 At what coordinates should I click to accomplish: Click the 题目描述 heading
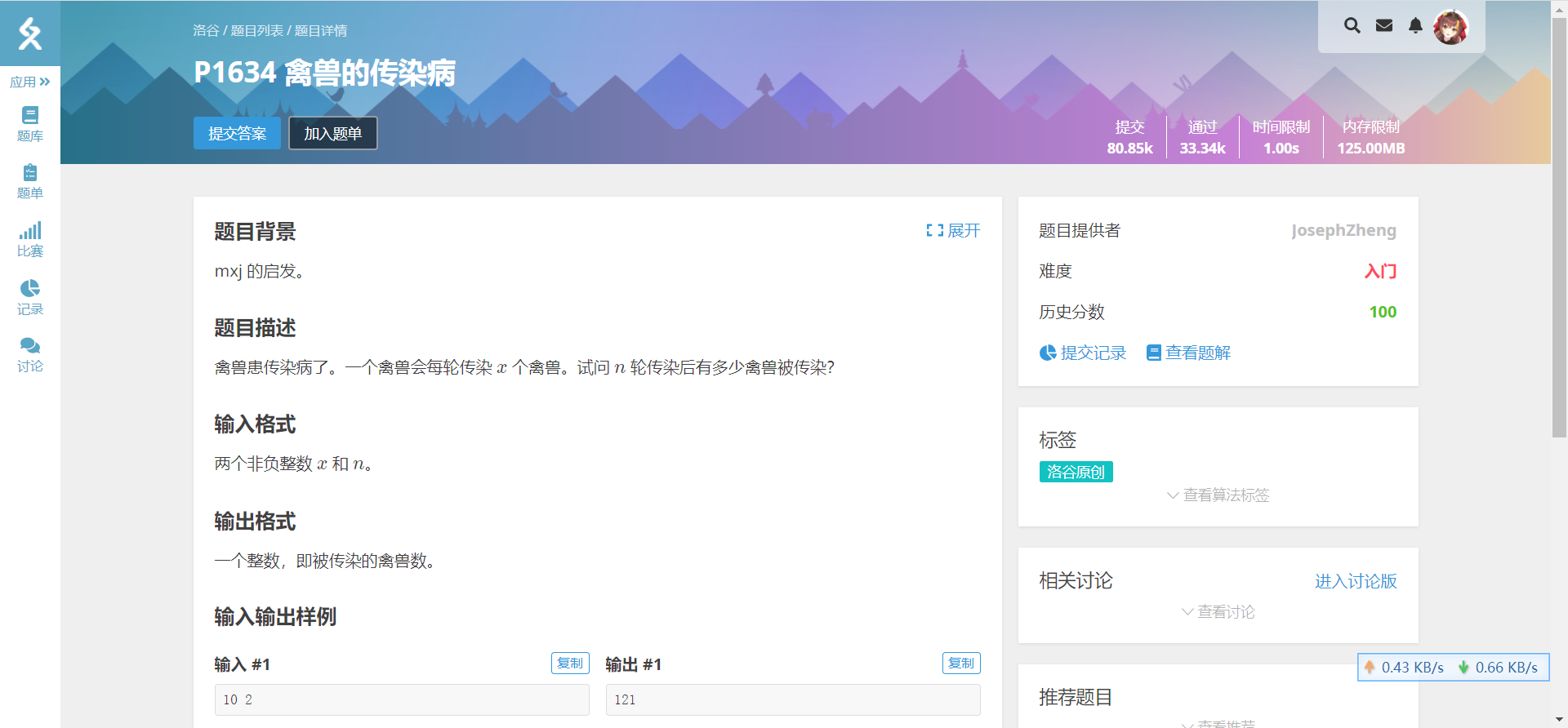pyautogui.click(x=255, y=328)
